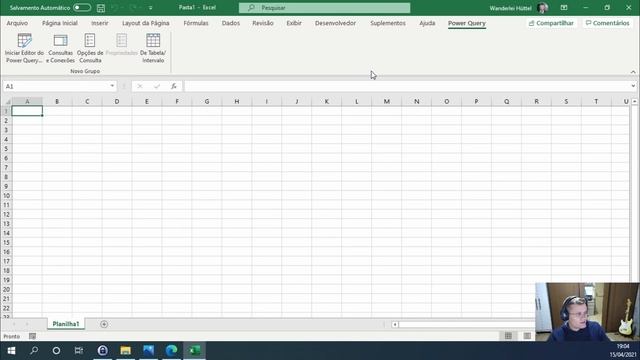
Task: Click the taskbar clock and date
Action: point(623,351)
